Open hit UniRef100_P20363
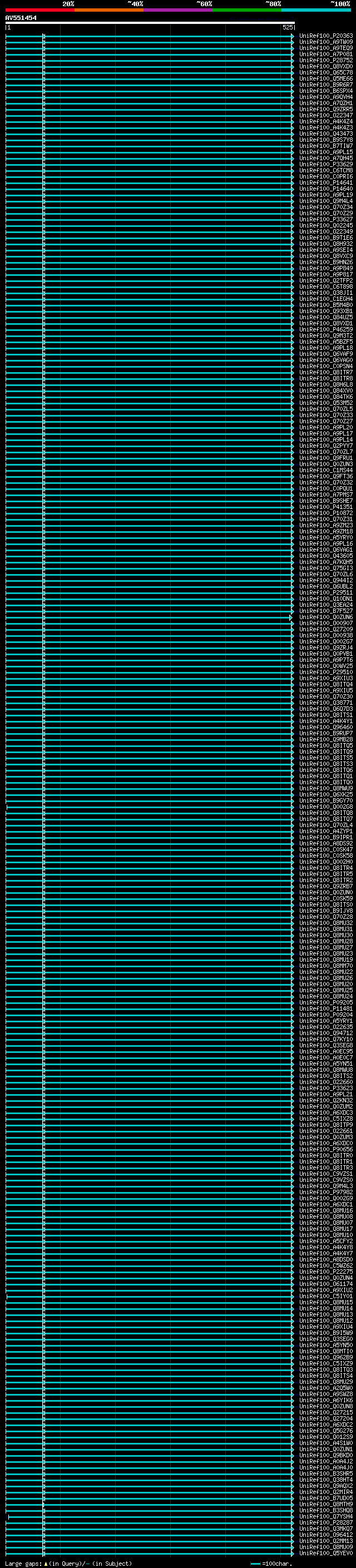The height and width of the screenshot is (1568, 356). tap(325, 36)
